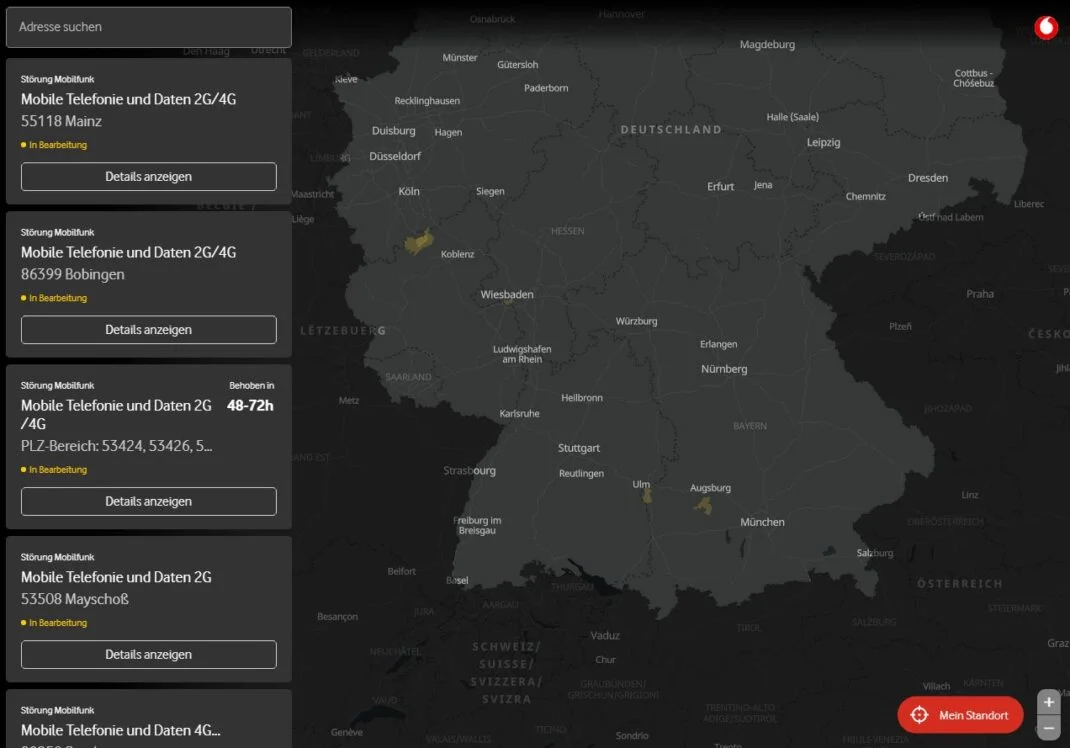Image resolution: width=1070 pixels, height=748 pixels.
Task: Select the outage area marker below Augsburg
Action: click(704, 507)
